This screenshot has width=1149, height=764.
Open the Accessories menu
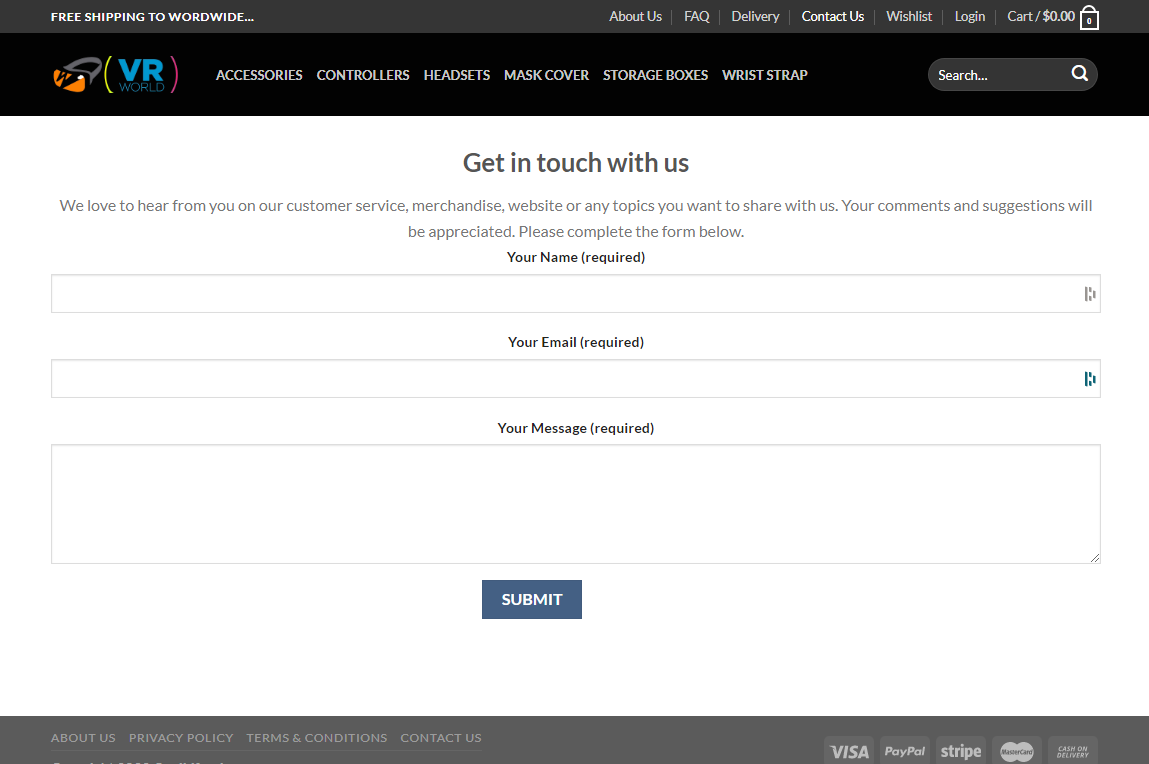pyautogui.click(x=259, y=75)
